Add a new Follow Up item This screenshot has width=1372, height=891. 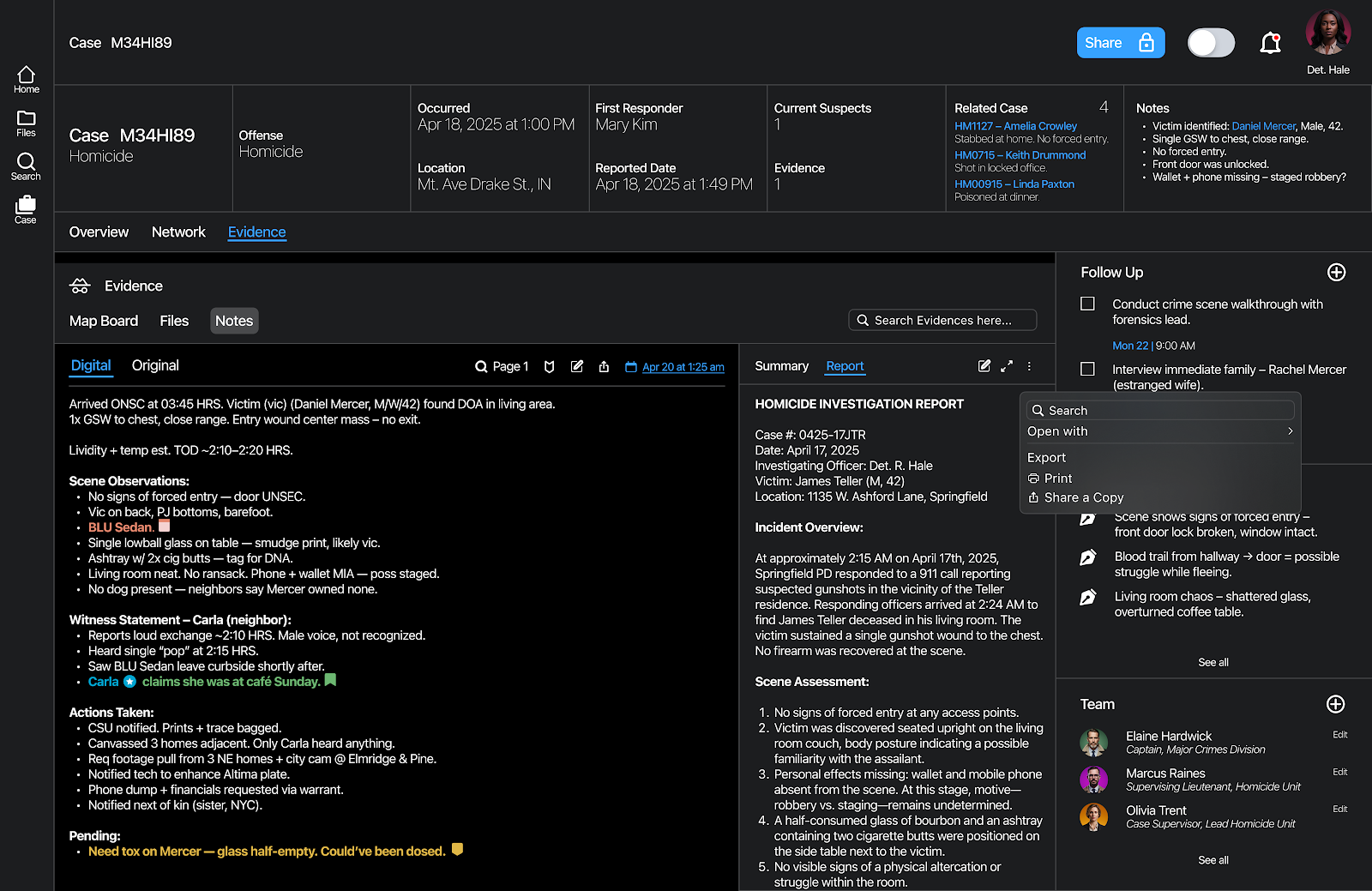(1336, 273)
